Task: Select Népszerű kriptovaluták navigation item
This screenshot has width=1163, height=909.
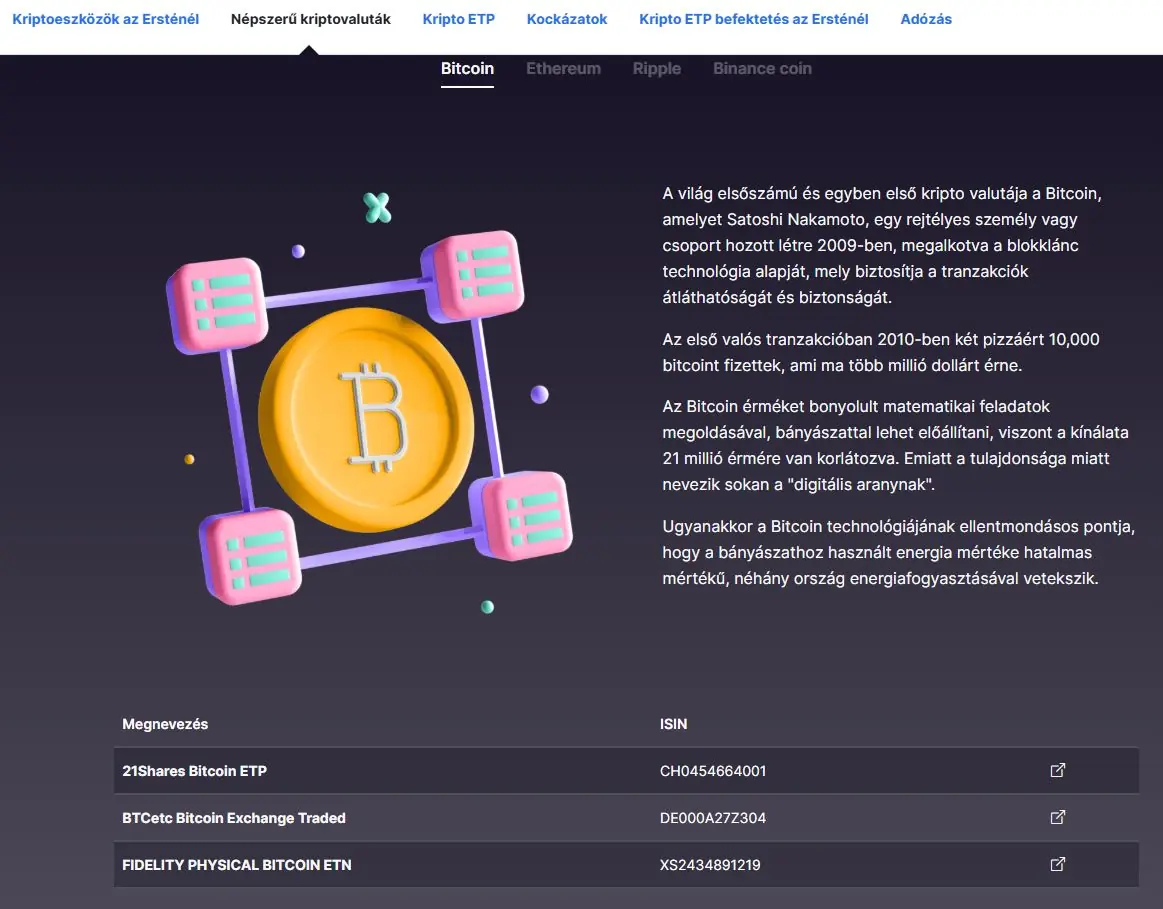Action: (x=311, y=19)
